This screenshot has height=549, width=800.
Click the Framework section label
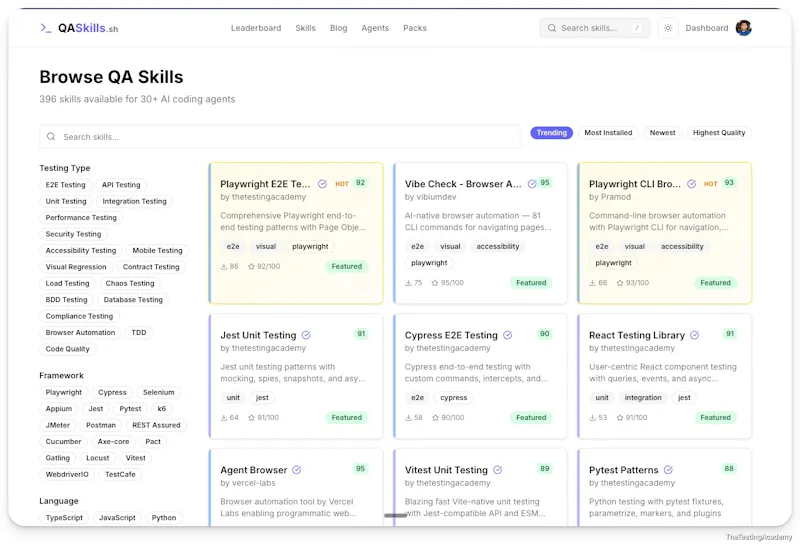[61, 376]
